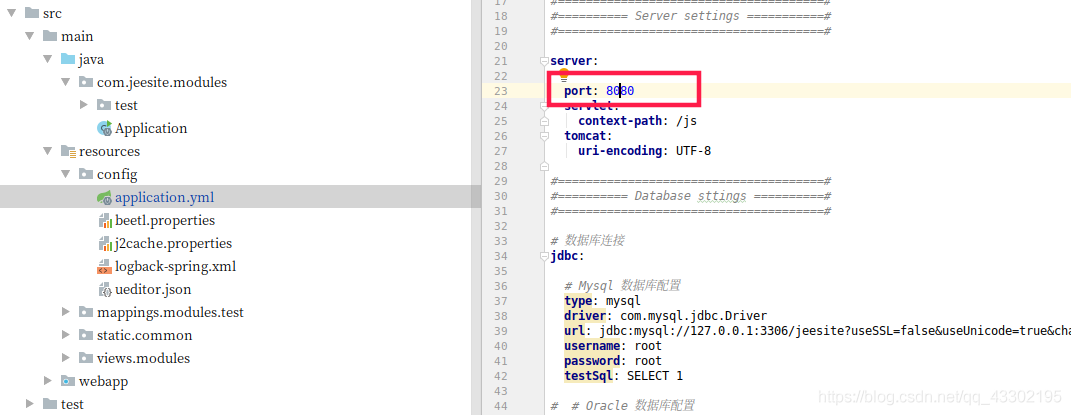Viewport: 1071px width, 415px height.
Task: Click the resources folder icon
Action: [68, 152]
